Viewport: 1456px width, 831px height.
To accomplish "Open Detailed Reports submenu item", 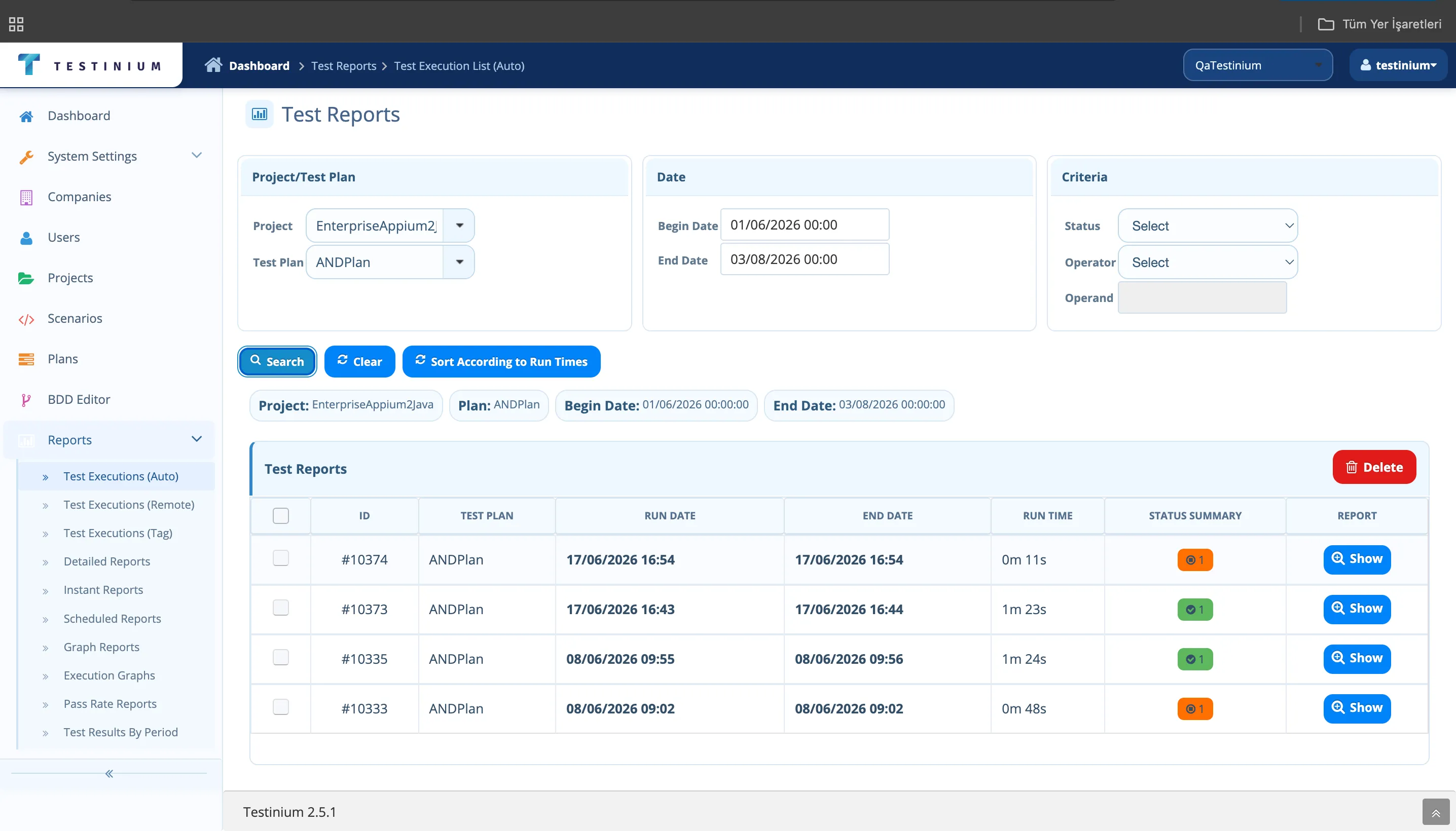I will pyautogui.click(x=107, y=561).
